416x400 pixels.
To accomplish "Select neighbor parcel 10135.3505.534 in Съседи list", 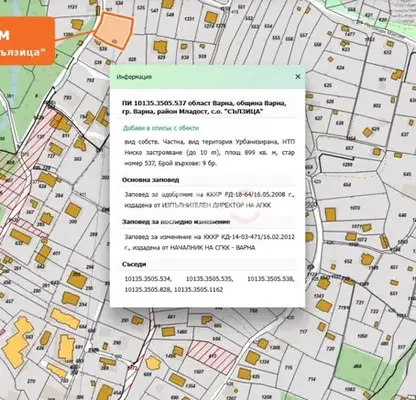I will [x=148, y=279].
